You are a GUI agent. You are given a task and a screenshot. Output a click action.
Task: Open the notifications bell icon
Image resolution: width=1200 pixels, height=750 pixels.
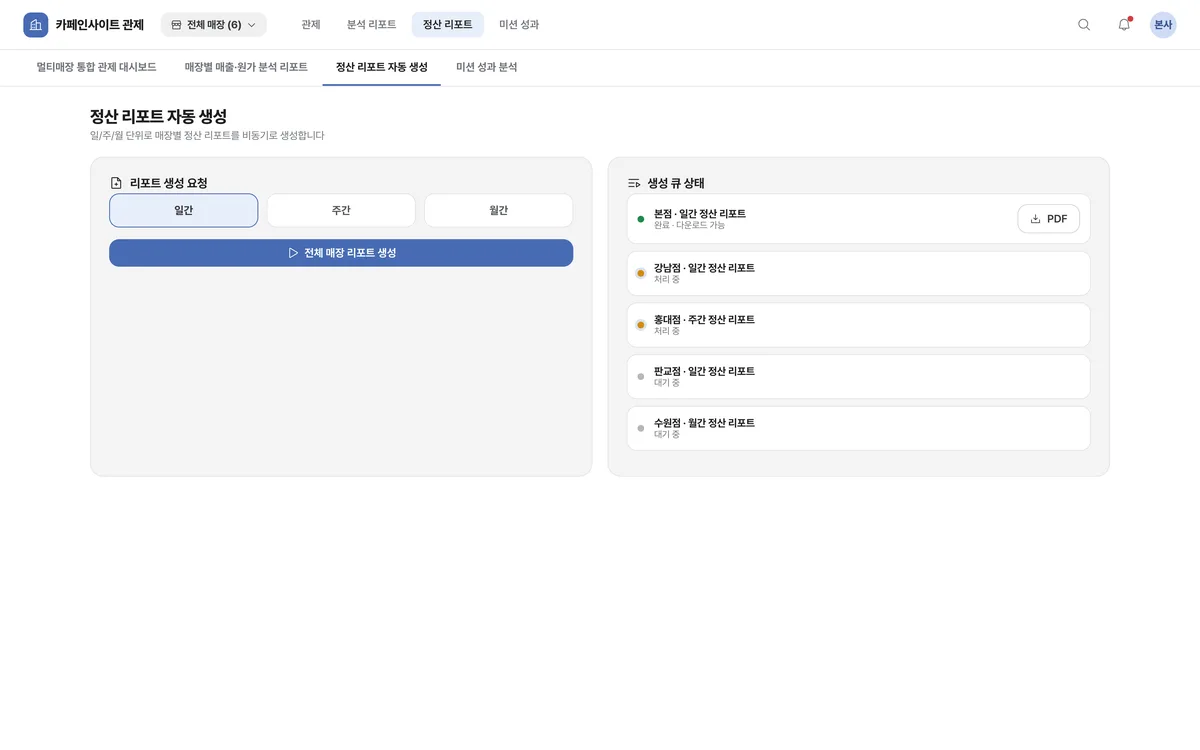1124,25
